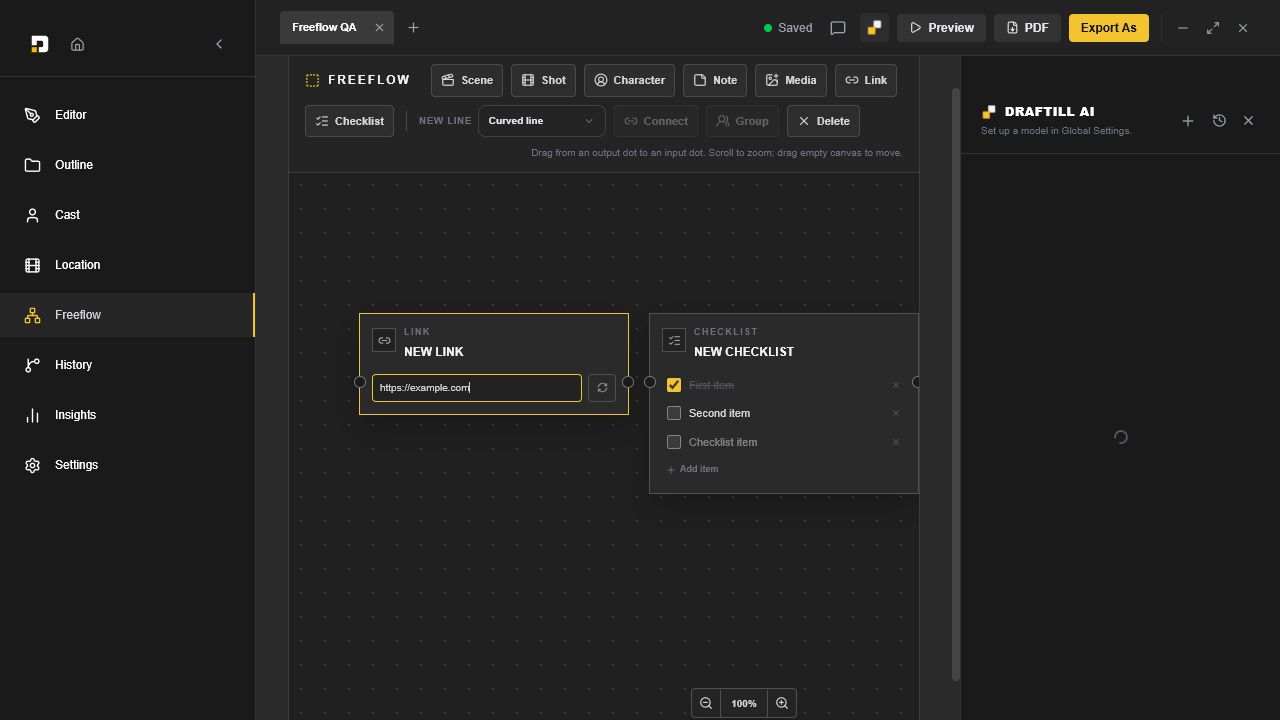Add a Note node
This screenshot has width=1280, height=720.
click(715, 80)
